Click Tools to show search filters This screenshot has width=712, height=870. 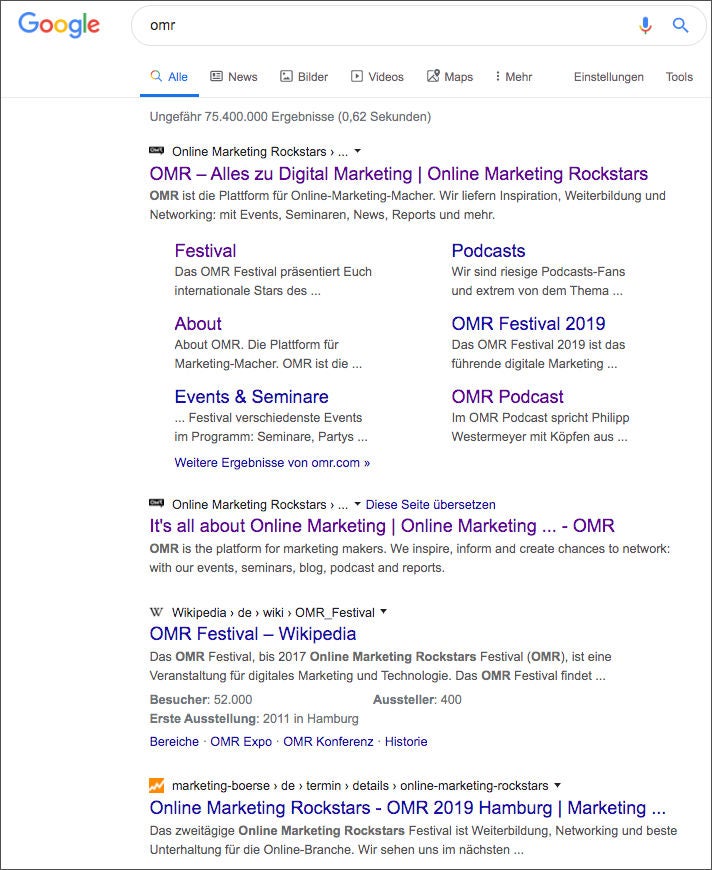679,77
